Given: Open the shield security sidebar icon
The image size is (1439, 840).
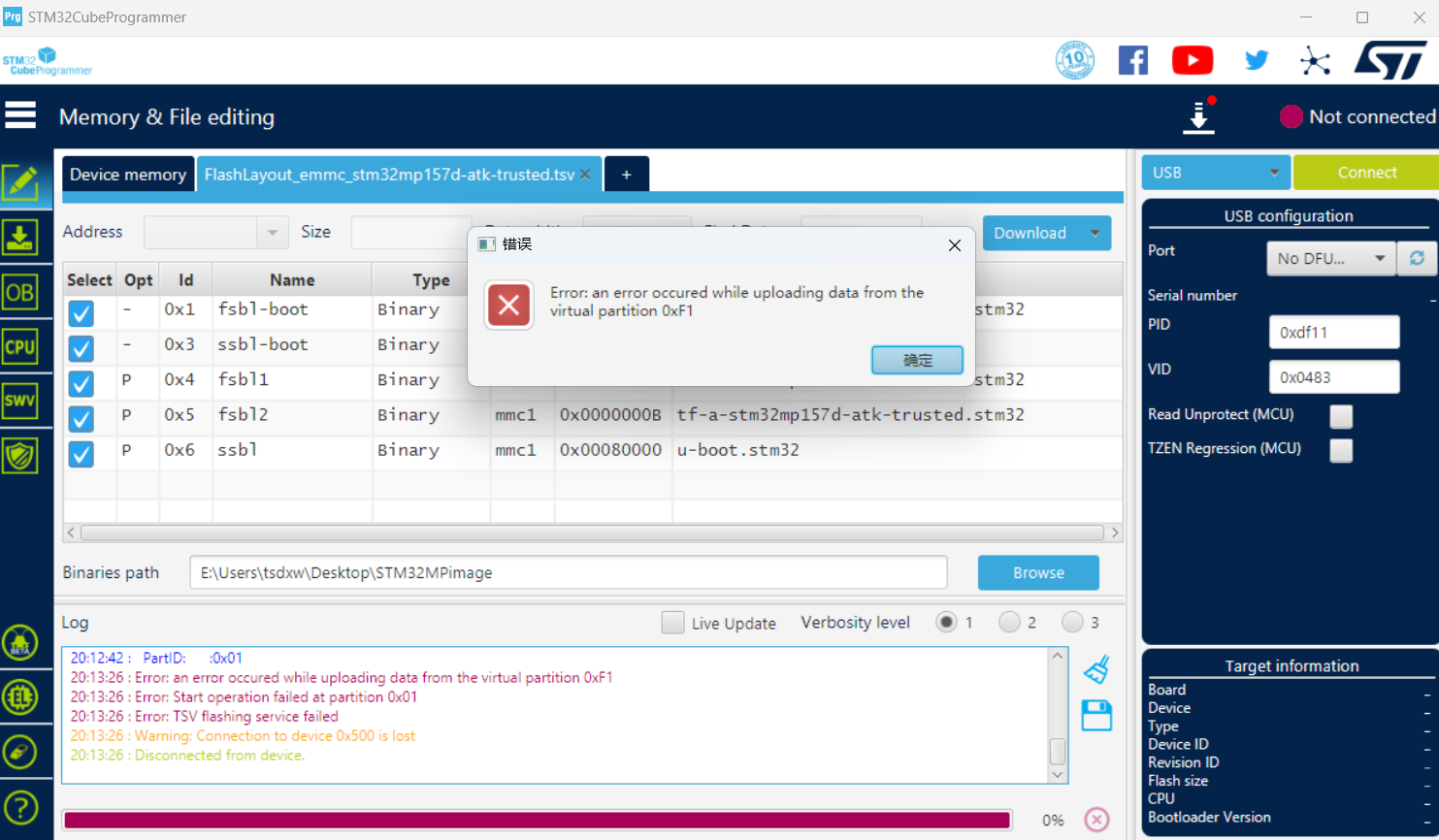Looking at the screenshot, I should (x=20, y=455).
